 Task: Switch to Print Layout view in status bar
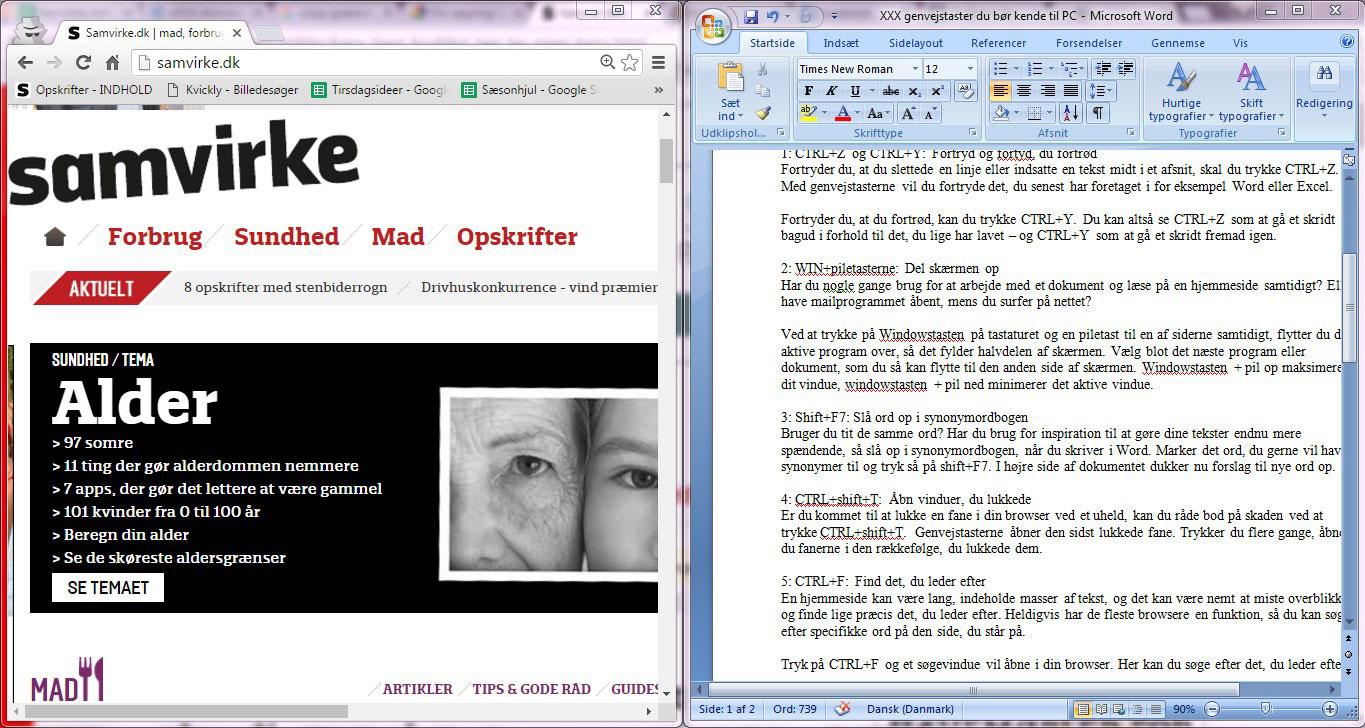[1083, 709]
